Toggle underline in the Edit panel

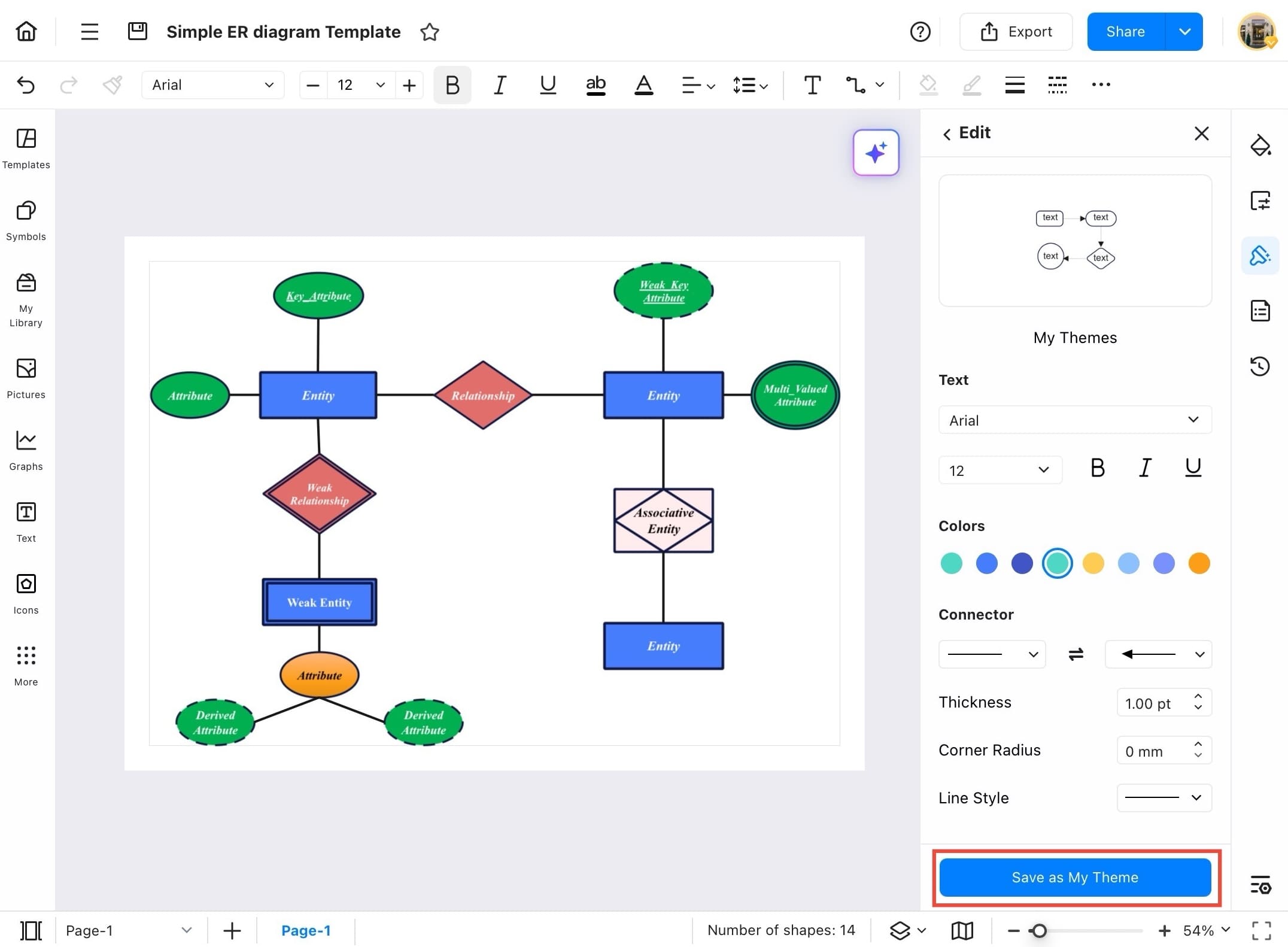[1193, 468]
